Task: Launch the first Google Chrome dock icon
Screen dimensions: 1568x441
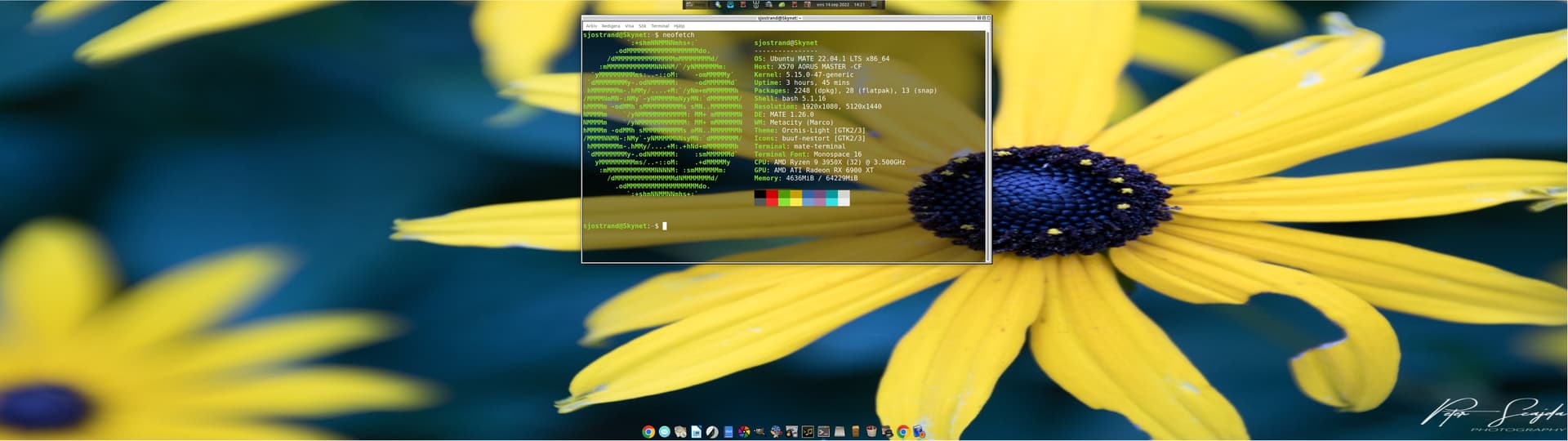Action: (x=648, y=432)
